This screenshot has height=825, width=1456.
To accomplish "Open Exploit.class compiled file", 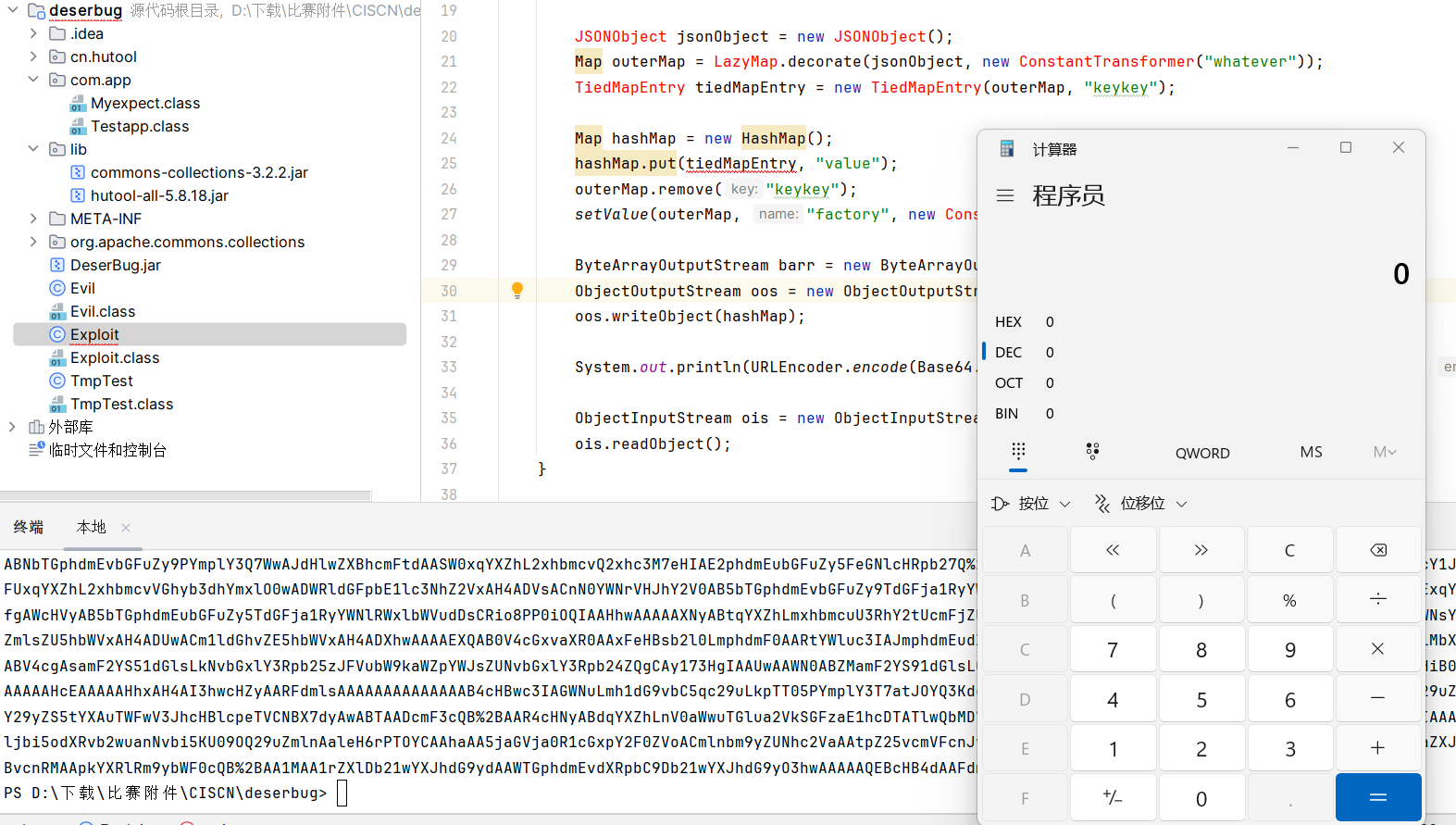I will point(115,357).
